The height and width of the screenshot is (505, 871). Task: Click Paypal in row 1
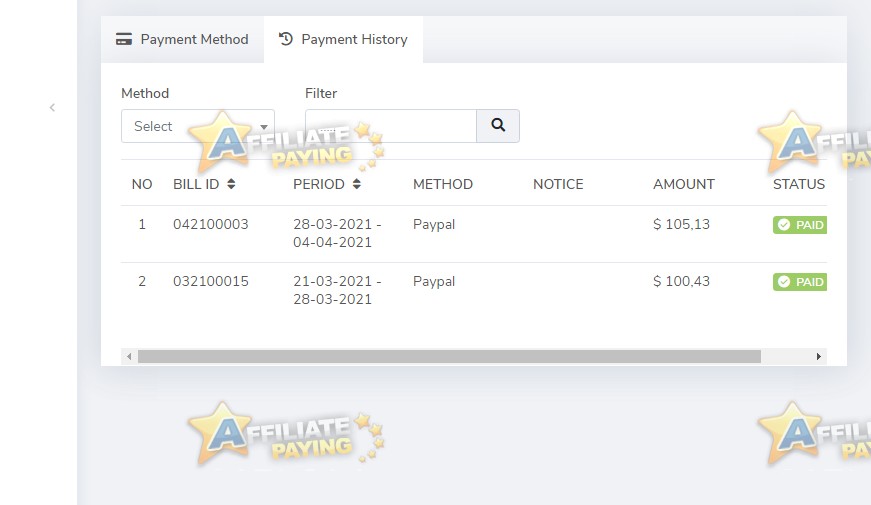tap(434, 224)
